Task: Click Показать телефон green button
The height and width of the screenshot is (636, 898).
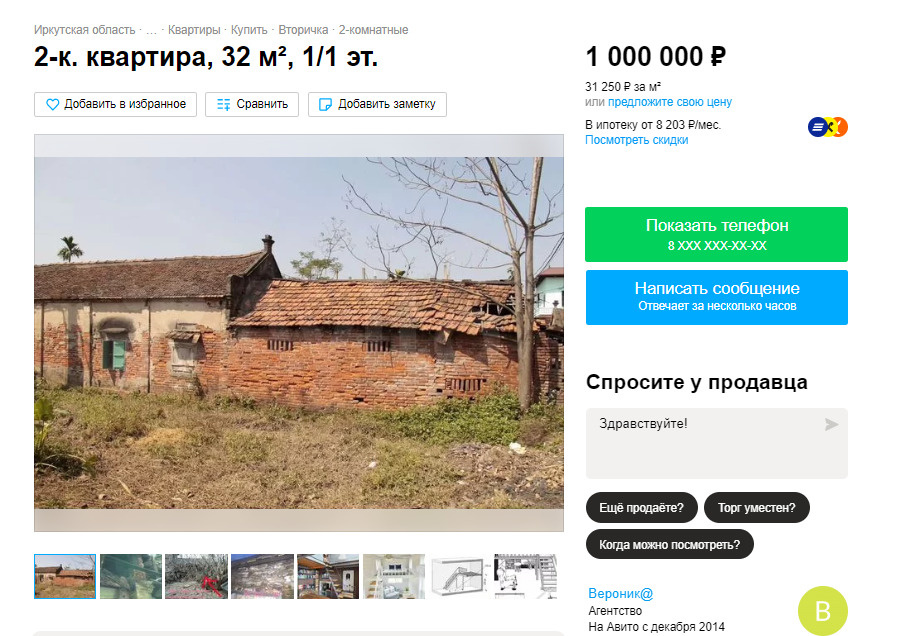Action: [716, 235]
